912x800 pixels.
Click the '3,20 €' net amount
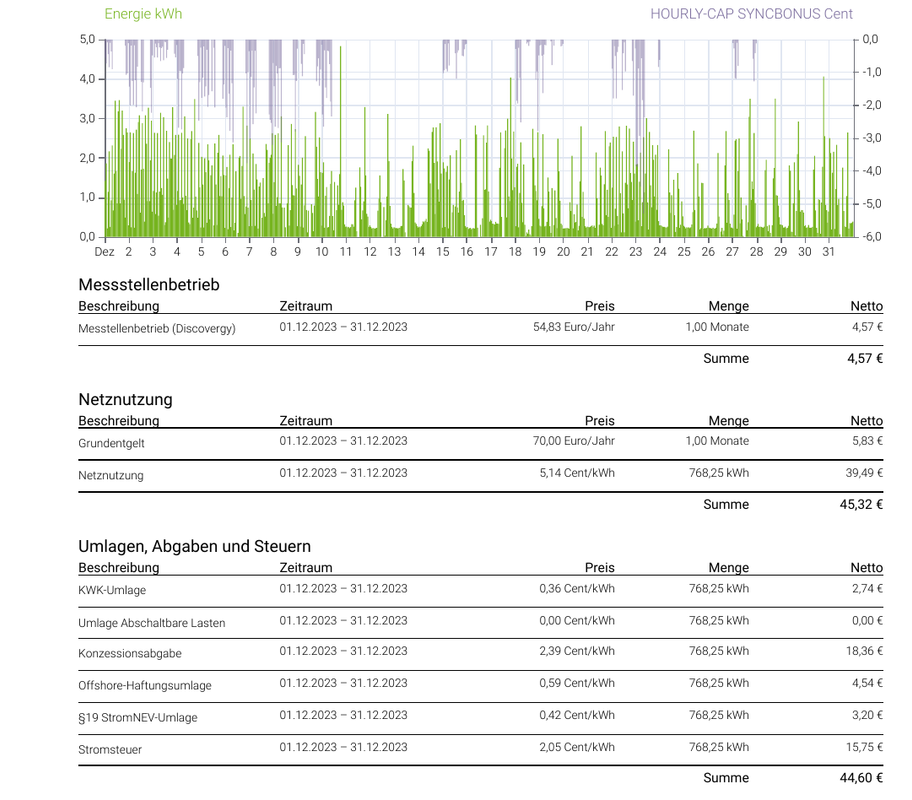coord(867,715)
